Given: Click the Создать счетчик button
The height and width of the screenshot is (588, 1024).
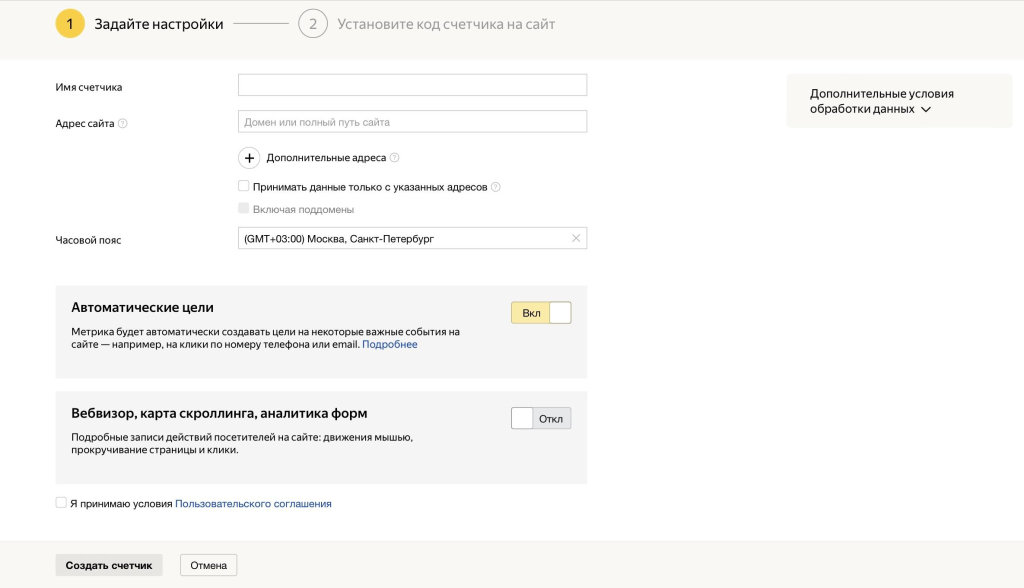Looking at the screenshot, I should pos(109,565).
